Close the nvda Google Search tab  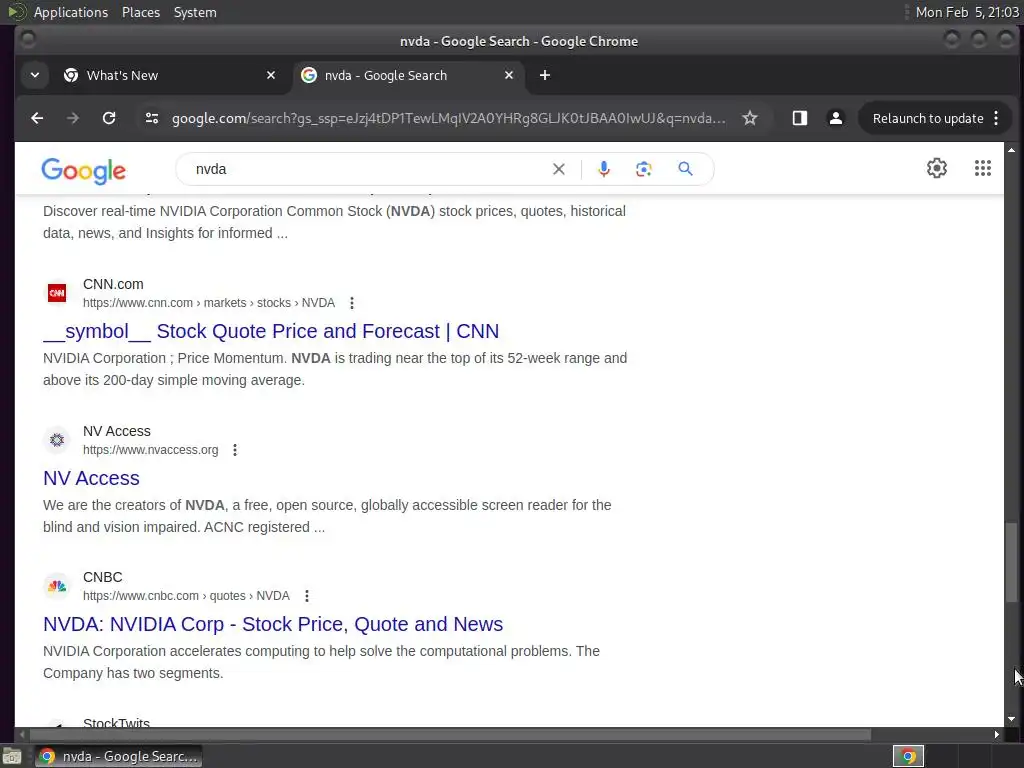(x=509, y=75)
